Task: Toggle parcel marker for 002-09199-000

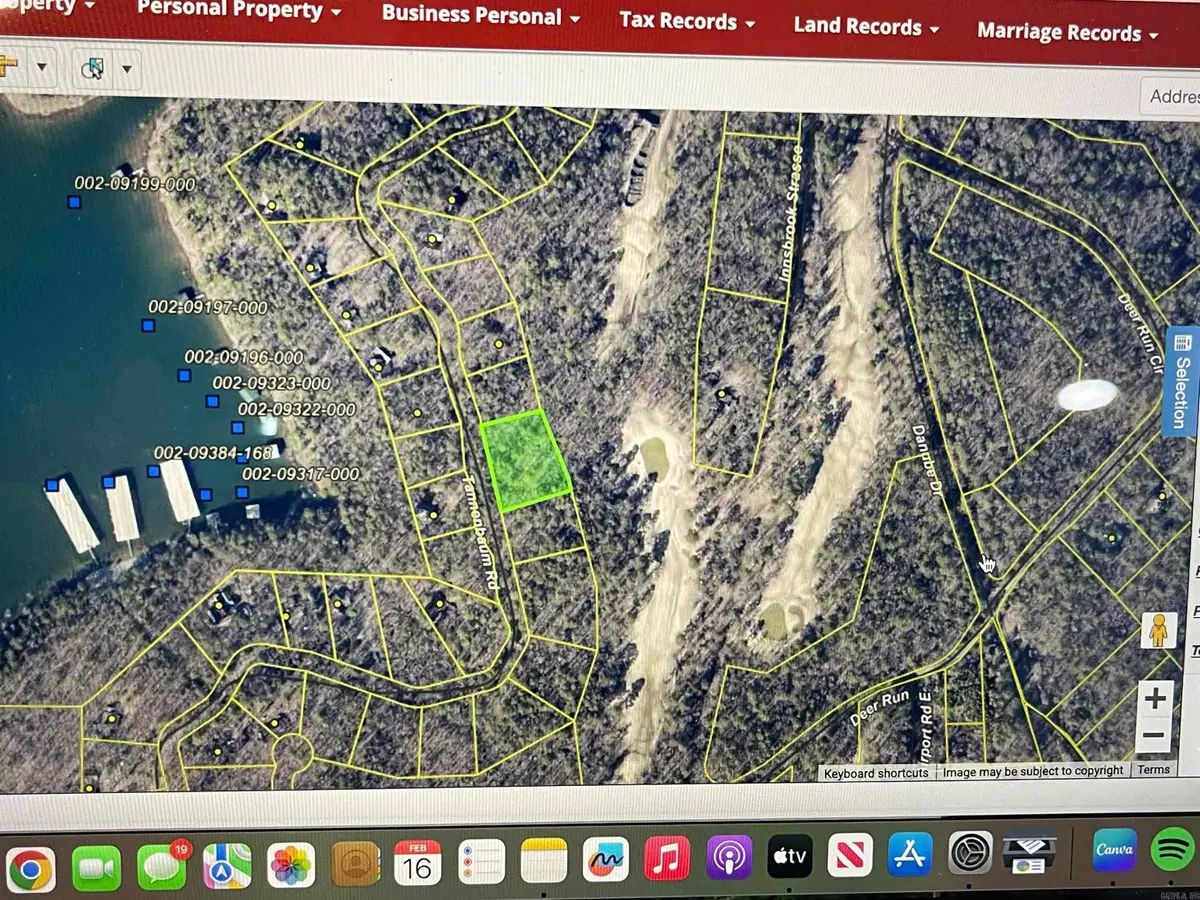Action: tap(73, 203)
